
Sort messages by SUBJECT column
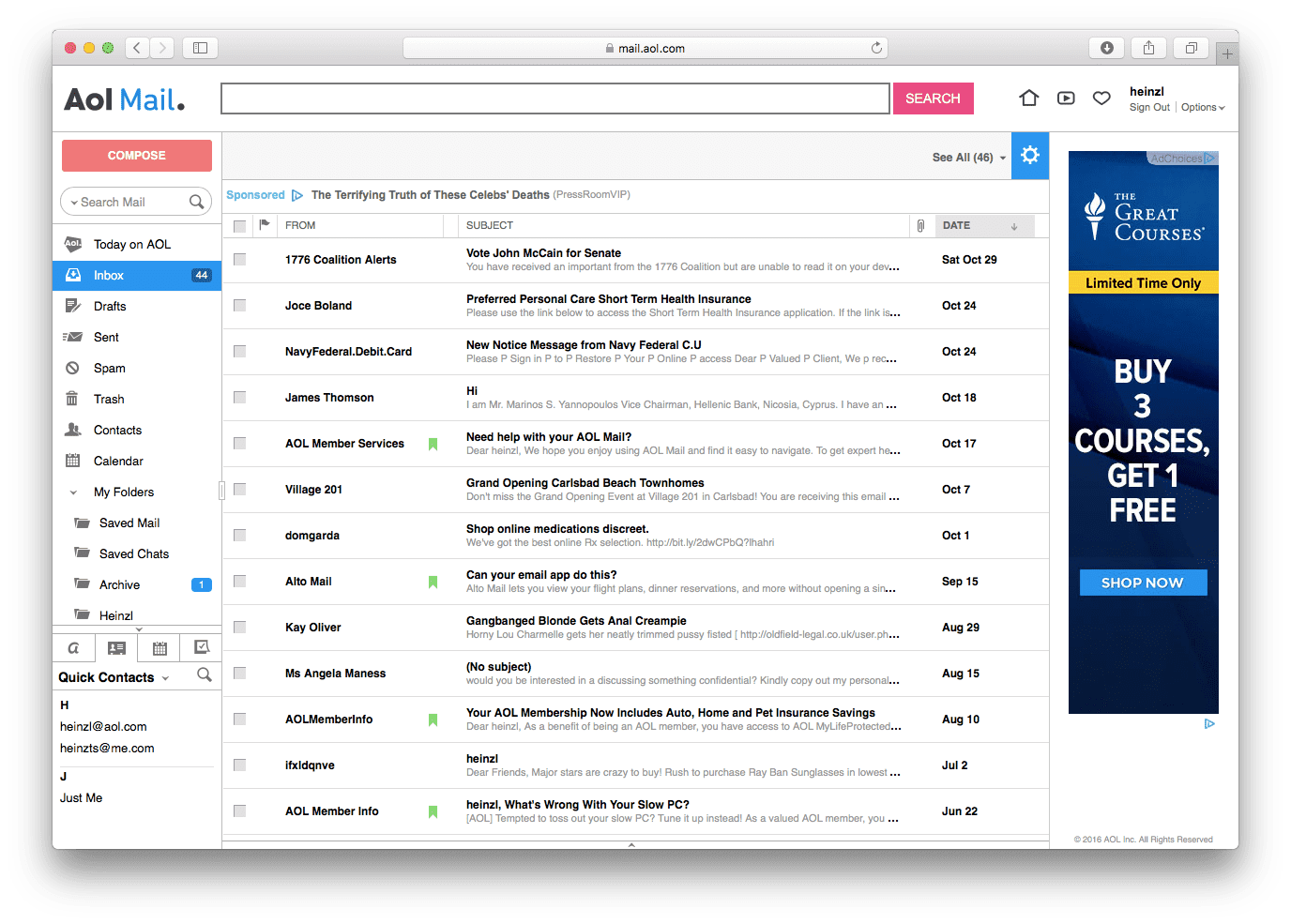click(490, 225)
